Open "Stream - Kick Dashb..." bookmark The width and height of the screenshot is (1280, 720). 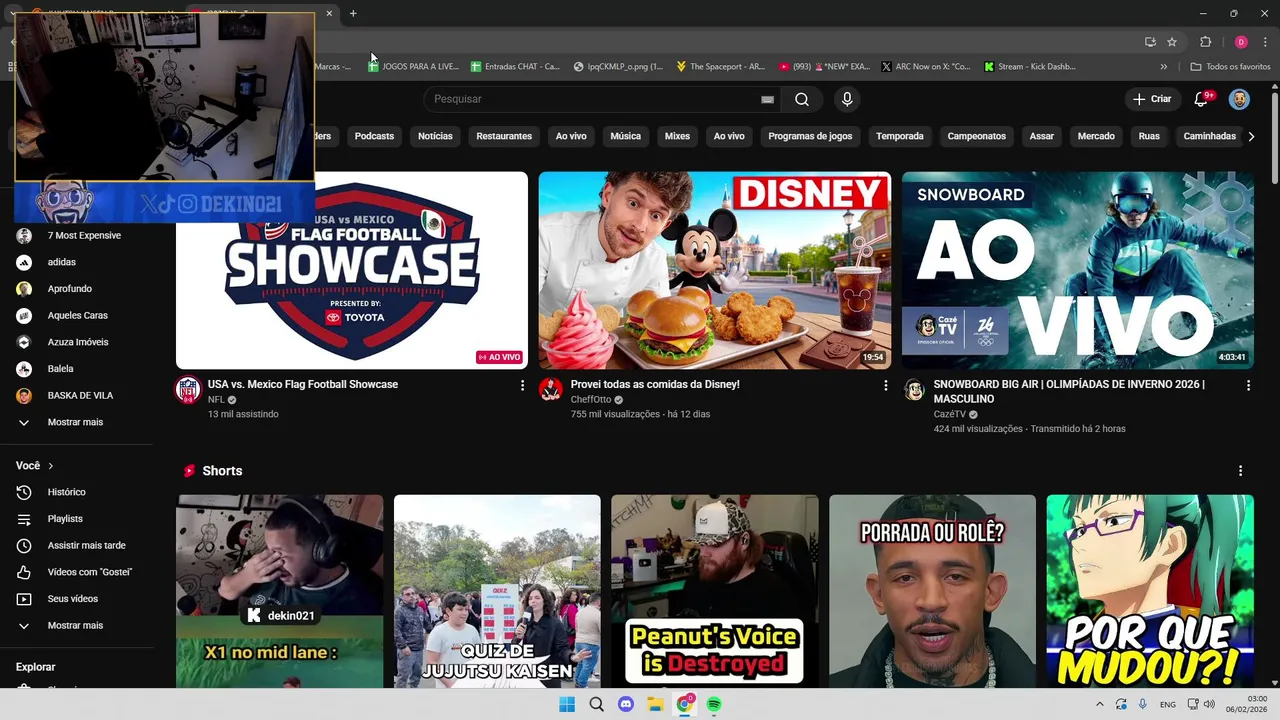coord(1029,67)
